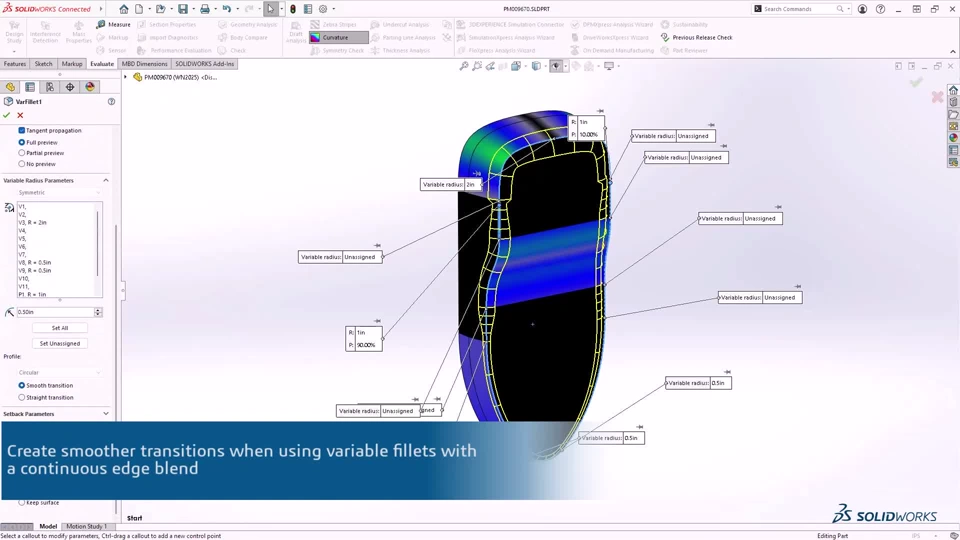
Task: Select the Full preview option
Action: (21, 142)
